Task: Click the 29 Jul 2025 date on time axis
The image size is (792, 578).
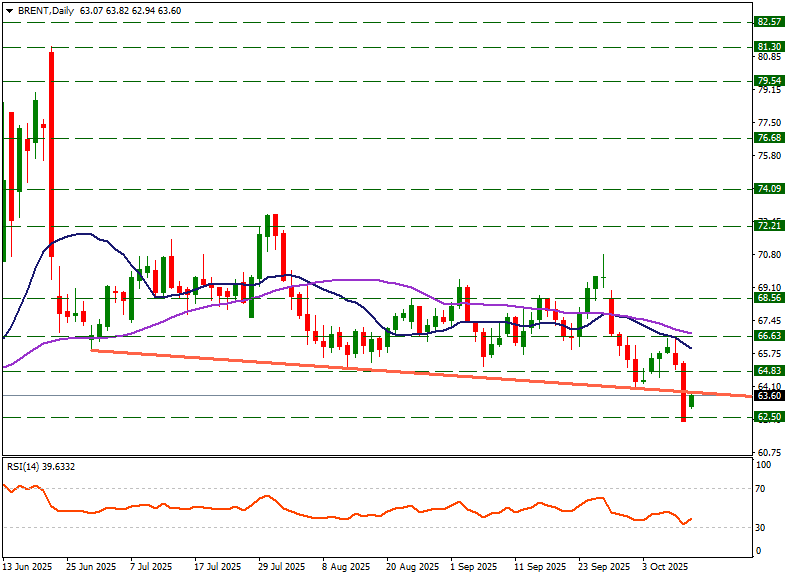Action: (279, 567)
